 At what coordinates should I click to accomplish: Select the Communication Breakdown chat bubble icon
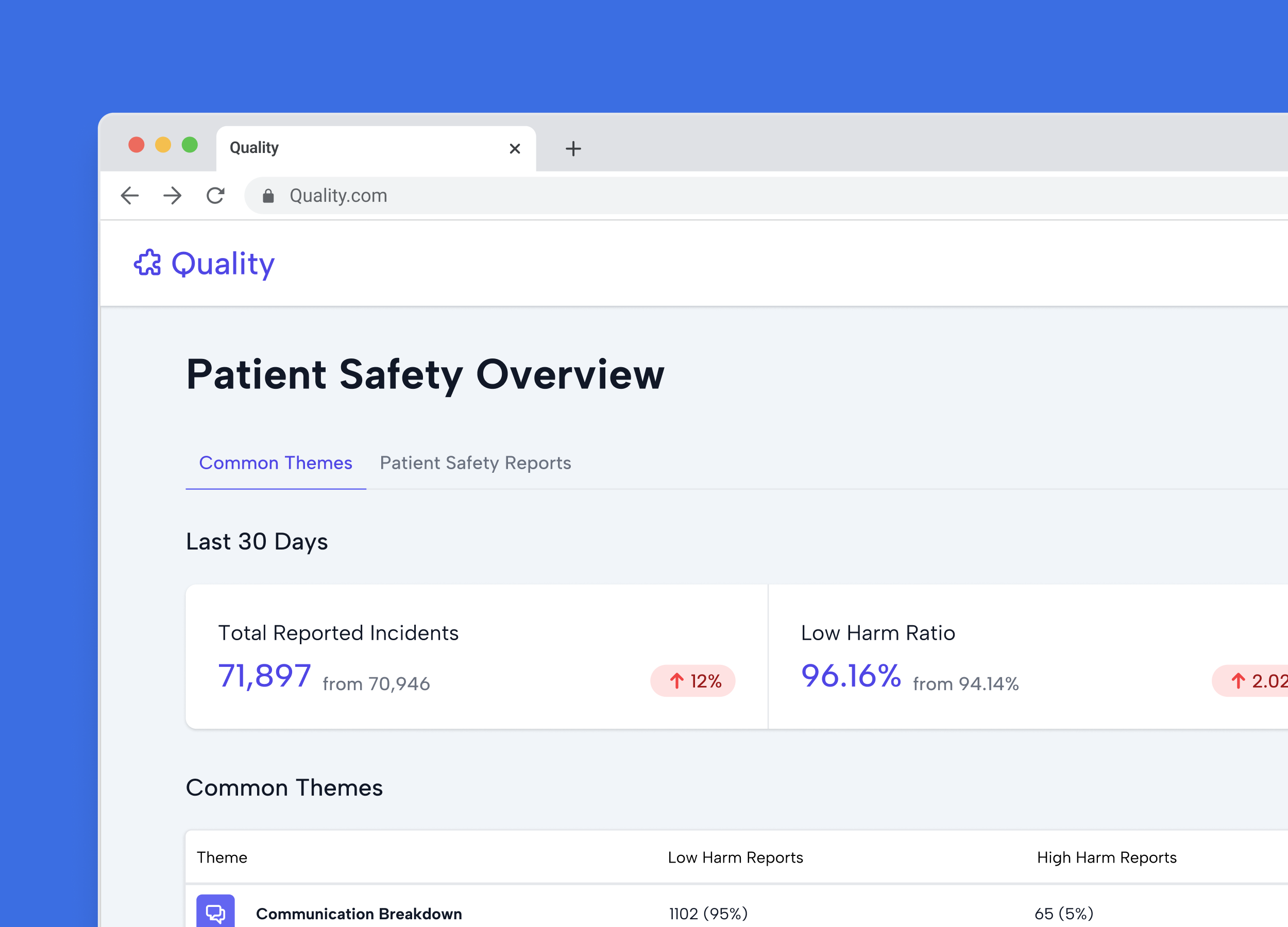(x=215, y=911)
